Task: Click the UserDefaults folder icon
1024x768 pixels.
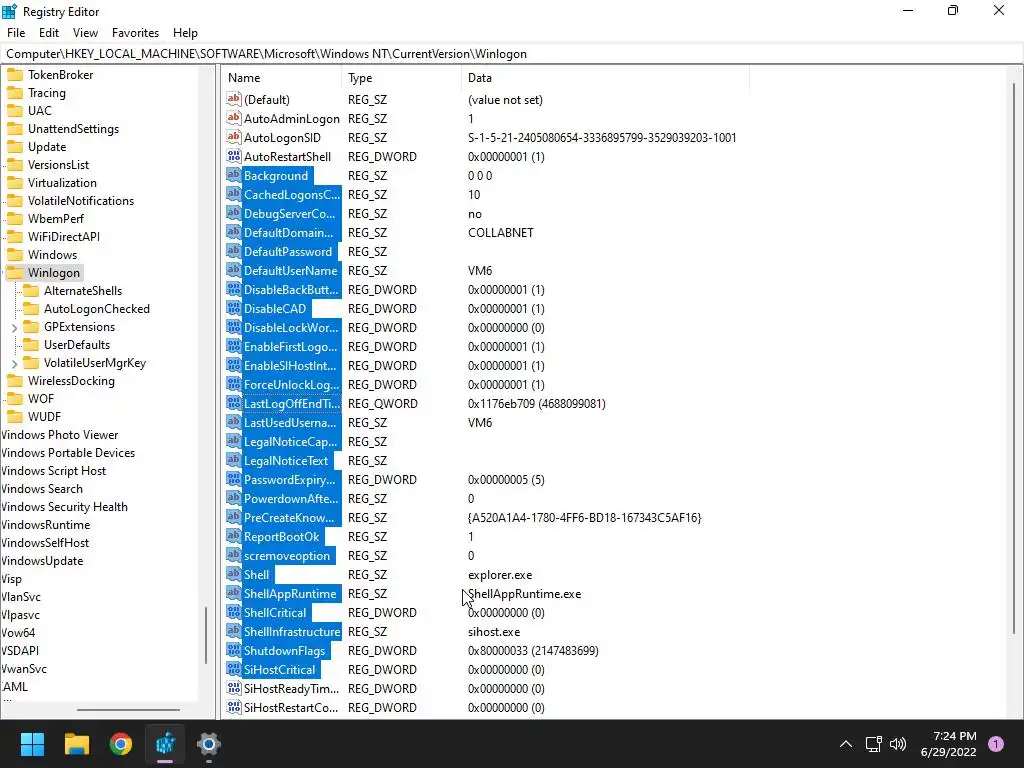Action: pos(31,345)
